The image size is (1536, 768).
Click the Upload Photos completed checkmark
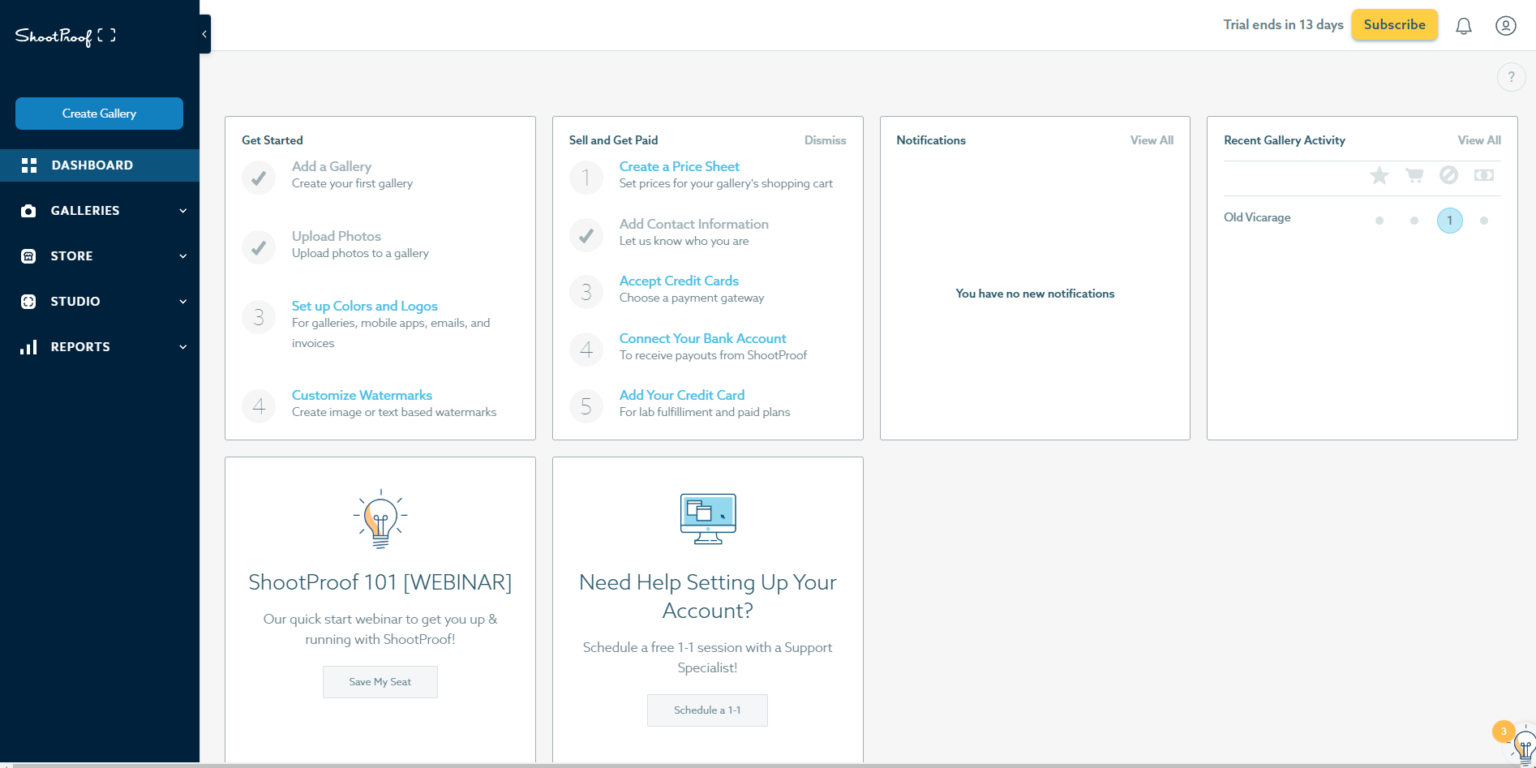point(259,247)
